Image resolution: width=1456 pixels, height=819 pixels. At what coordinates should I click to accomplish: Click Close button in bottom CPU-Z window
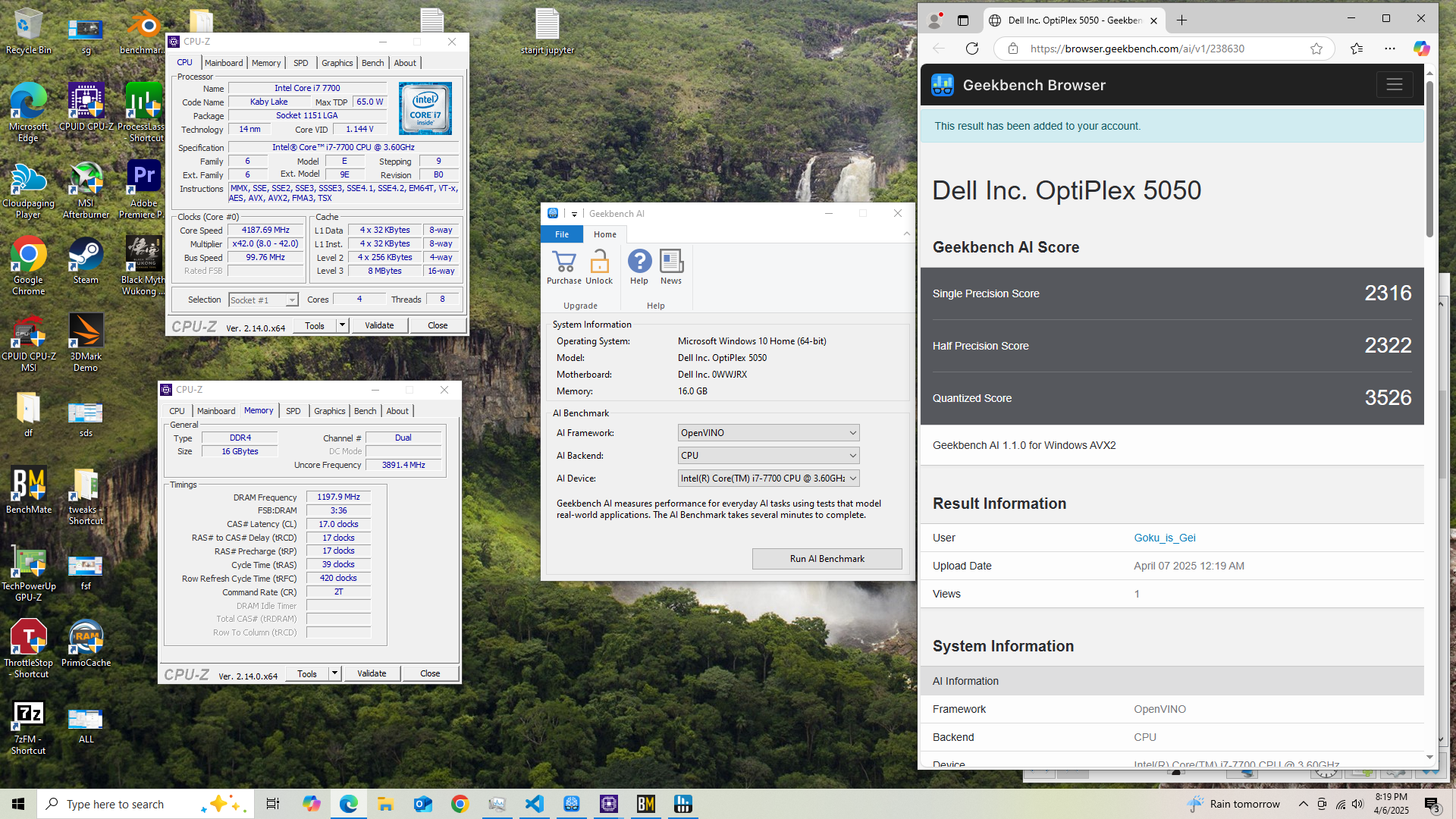[430, 673]
